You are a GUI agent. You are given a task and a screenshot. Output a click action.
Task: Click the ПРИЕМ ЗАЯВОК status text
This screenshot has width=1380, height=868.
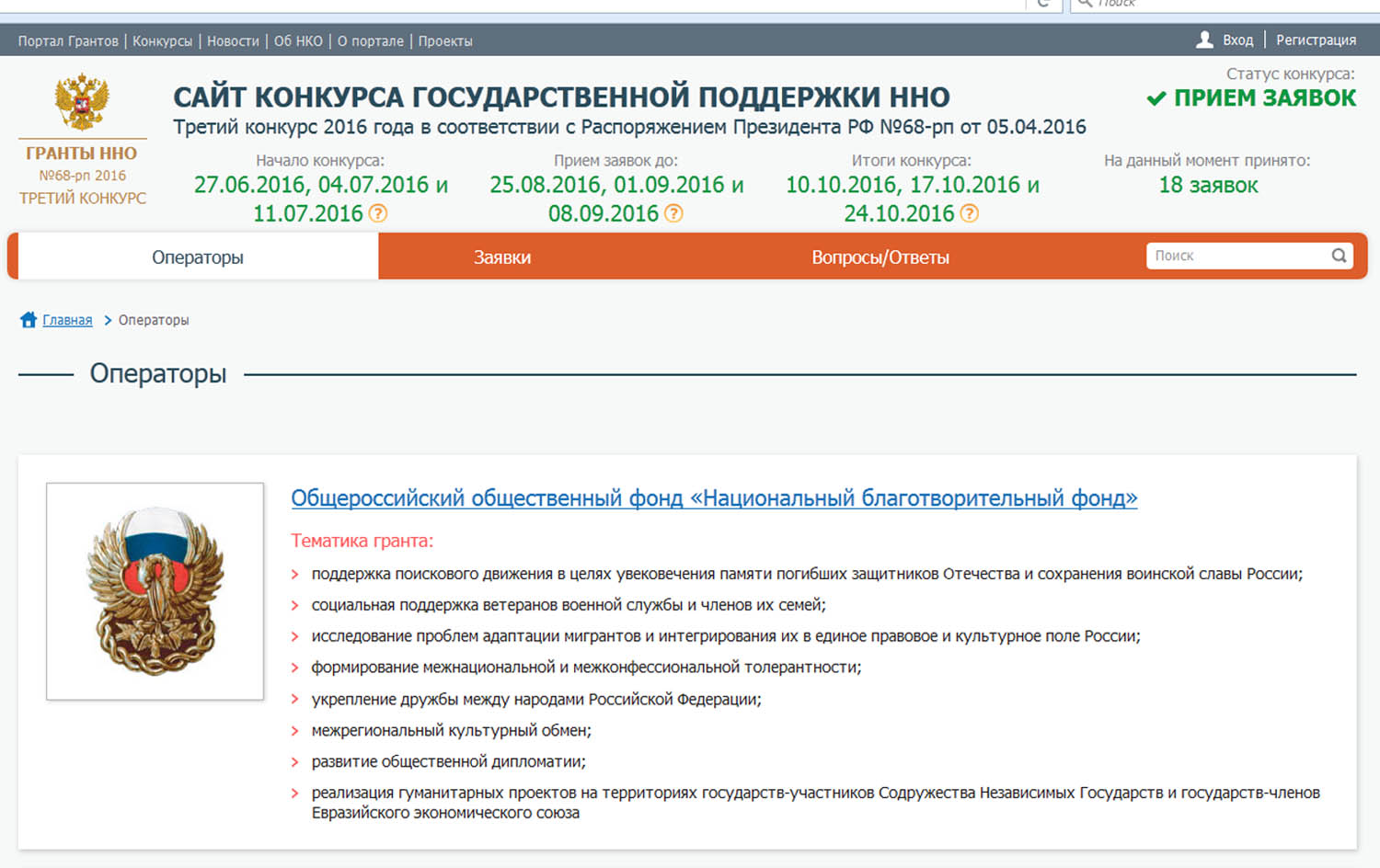[x=1265, y=98]
